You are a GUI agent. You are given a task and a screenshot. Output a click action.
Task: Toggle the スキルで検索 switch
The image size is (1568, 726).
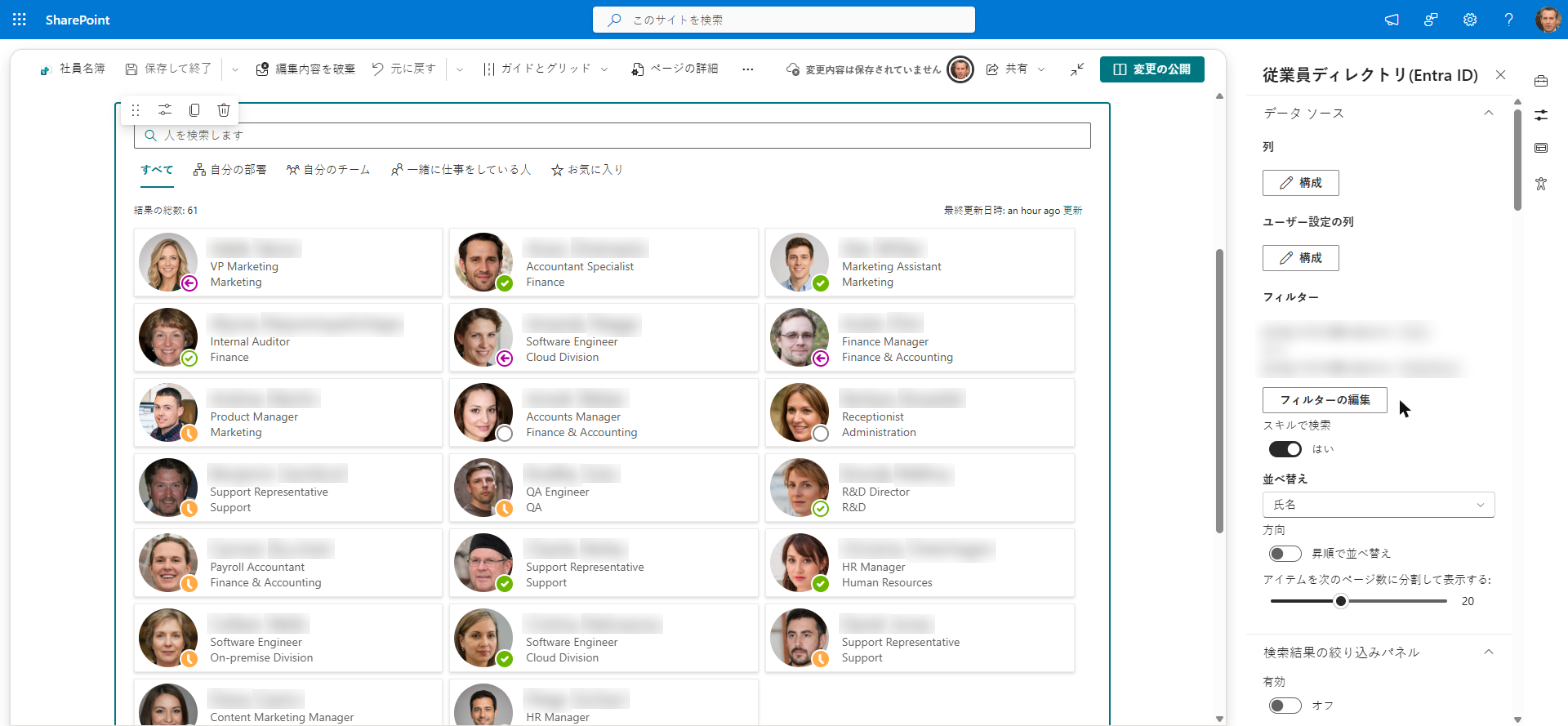tap(1285, 449)
